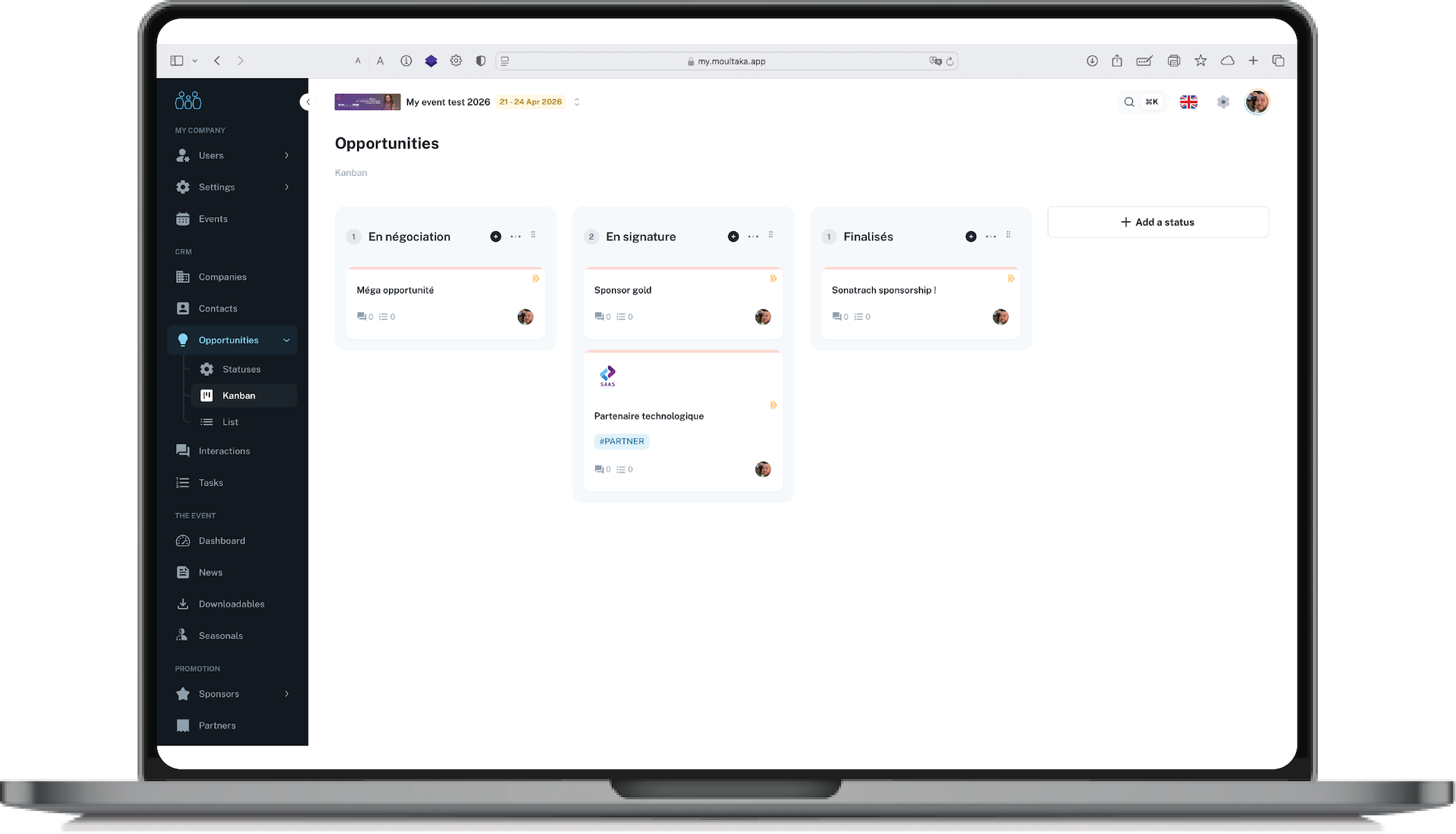Click assignee avatar on Sonatrach sponsorship card
1456x834 pixels.
tap(1000, 317)
